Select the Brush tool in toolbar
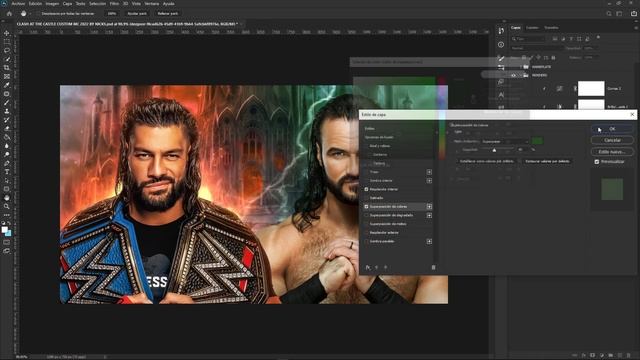This screenshot has height=360, width=640. 7,102
